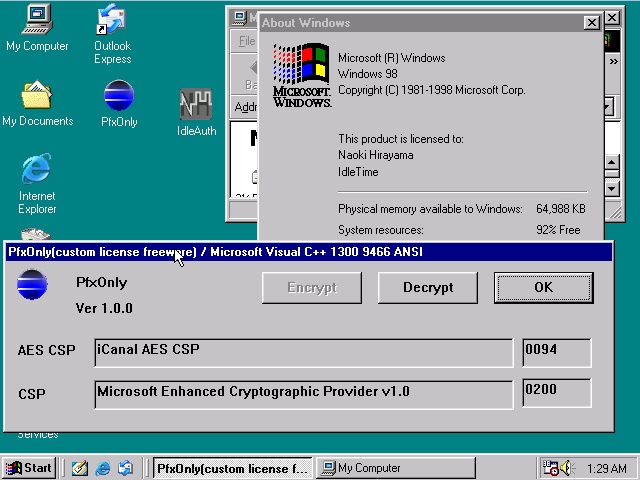The image size is (640, 480).
Task: Click the PfxOnly logo inside the dialog
Action: pyautogui.click(x=32, y=284)
